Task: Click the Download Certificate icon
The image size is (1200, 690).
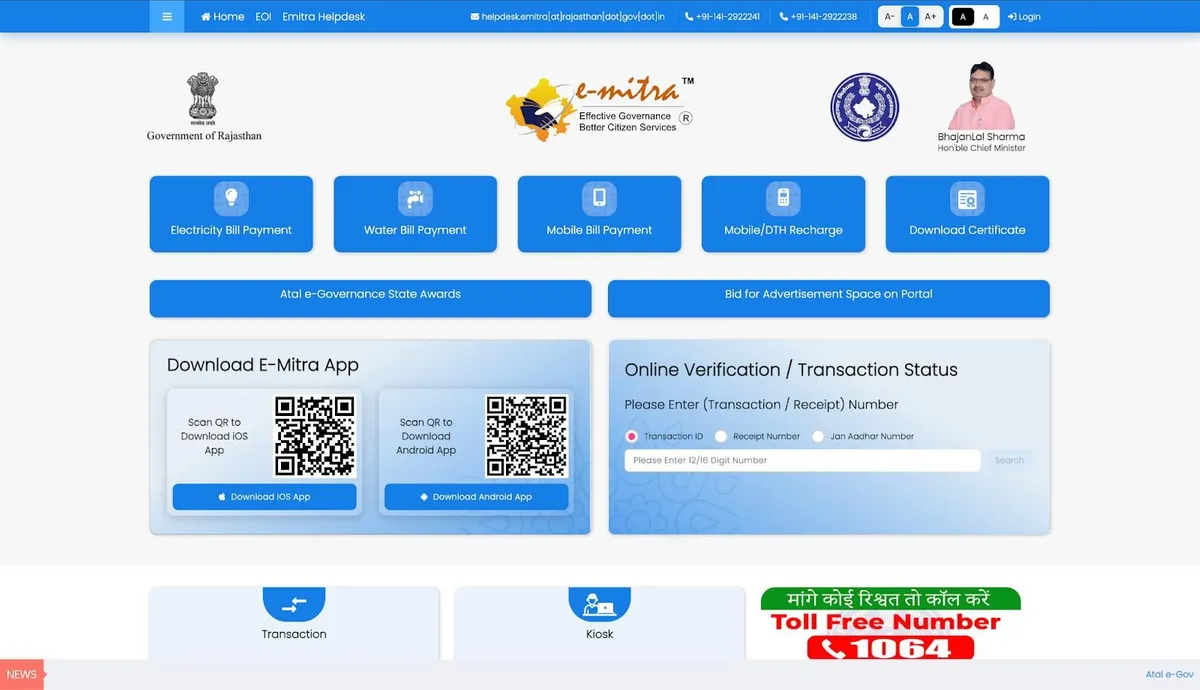Action: 967,199
